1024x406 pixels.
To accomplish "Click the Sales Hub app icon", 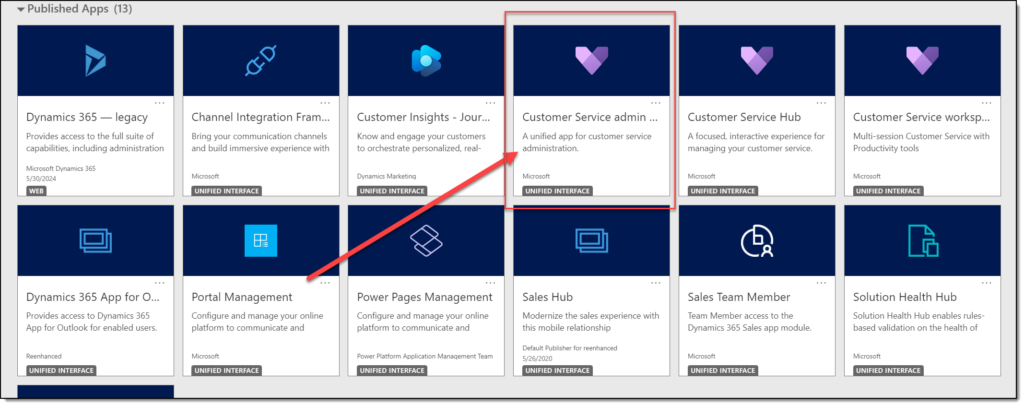I will pos(591,240).
